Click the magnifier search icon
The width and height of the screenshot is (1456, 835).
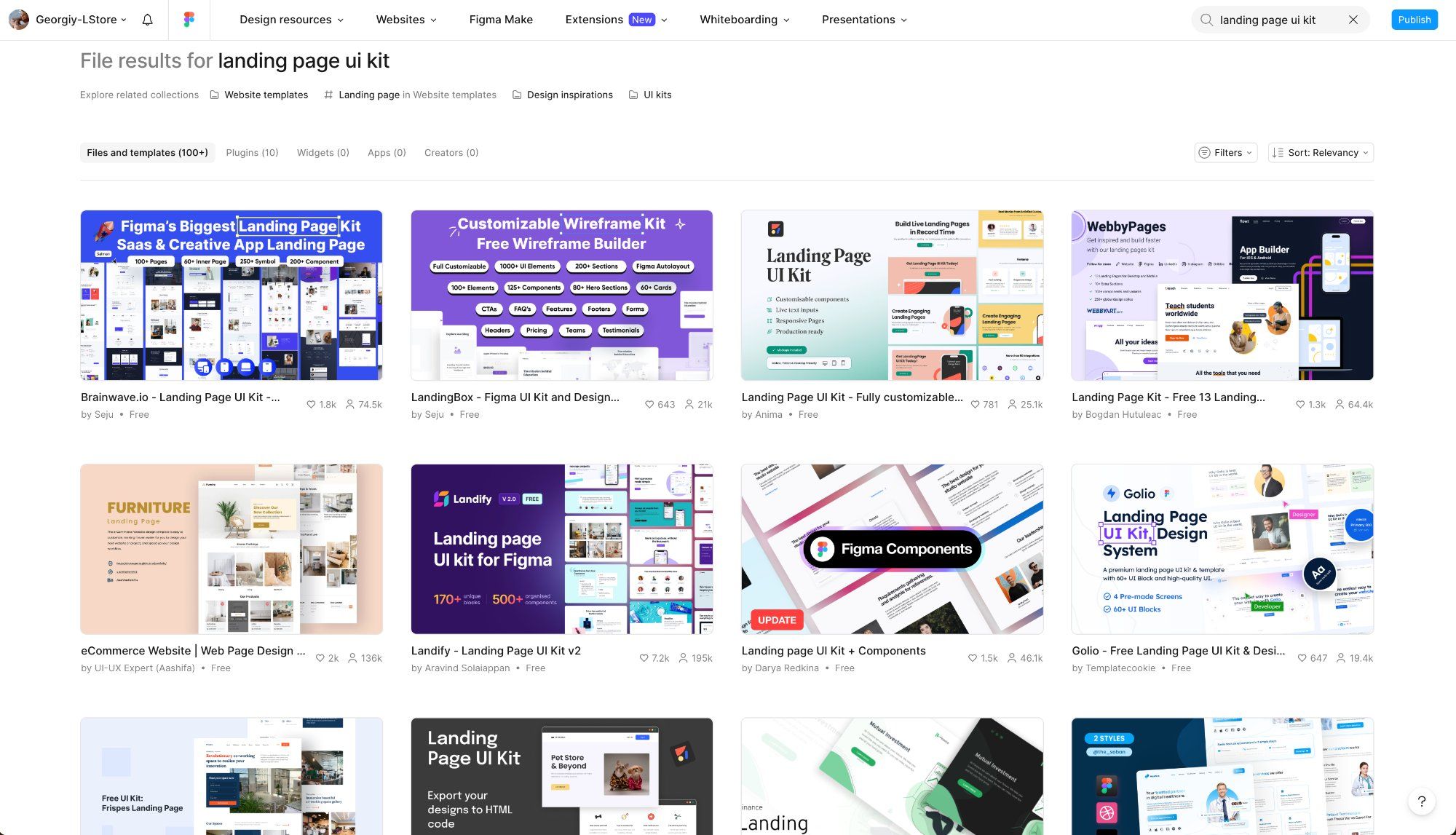pos(1206,20)
